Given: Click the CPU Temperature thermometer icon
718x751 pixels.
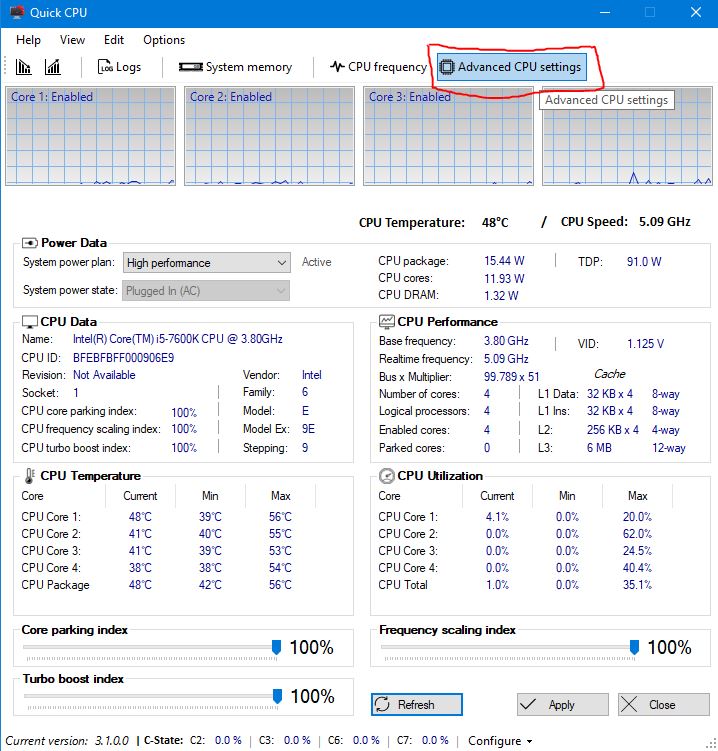Looking at the screenshot, I should coord(30,476).
